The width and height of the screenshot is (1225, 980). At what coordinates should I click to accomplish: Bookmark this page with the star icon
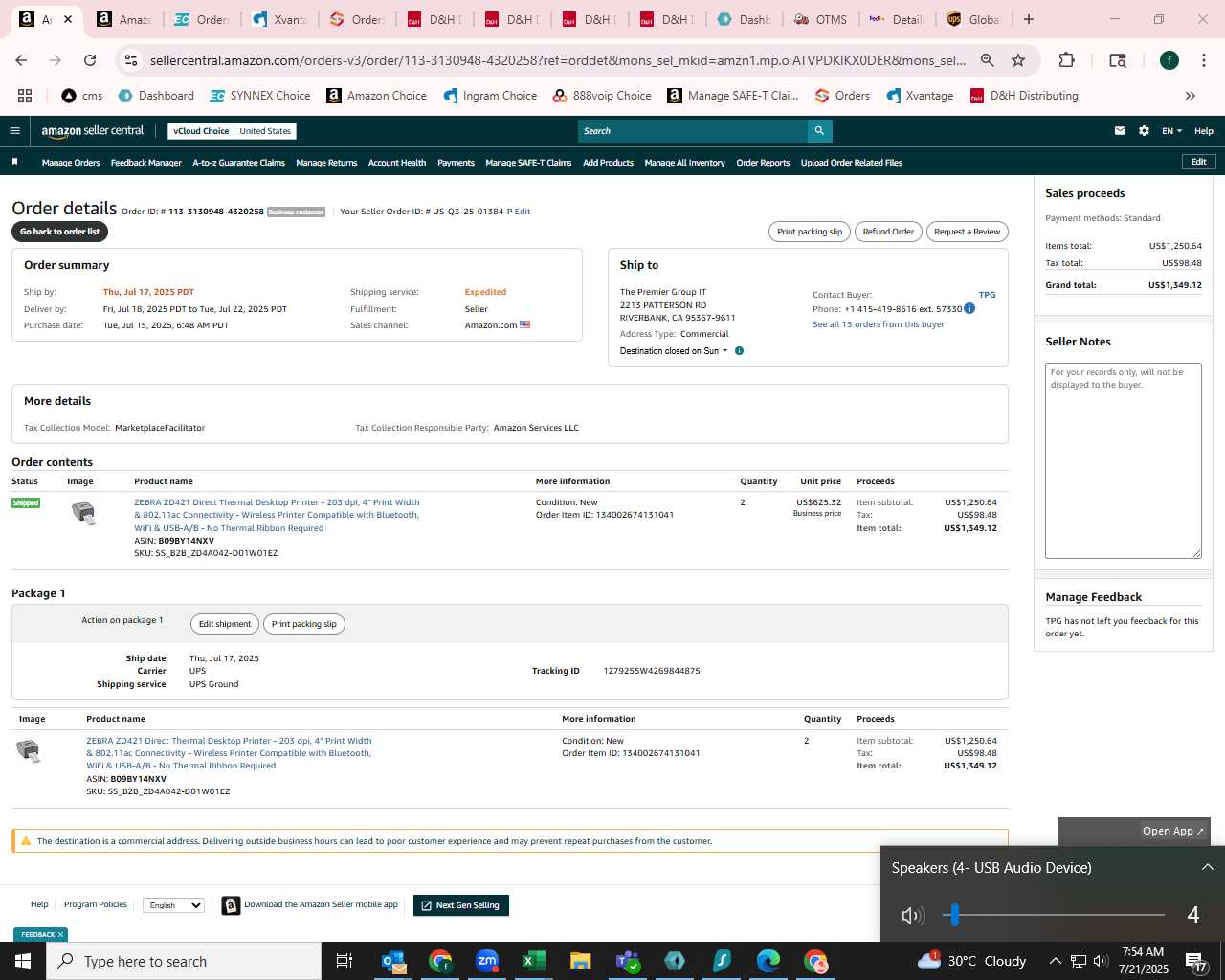(x=1018, y=60)
